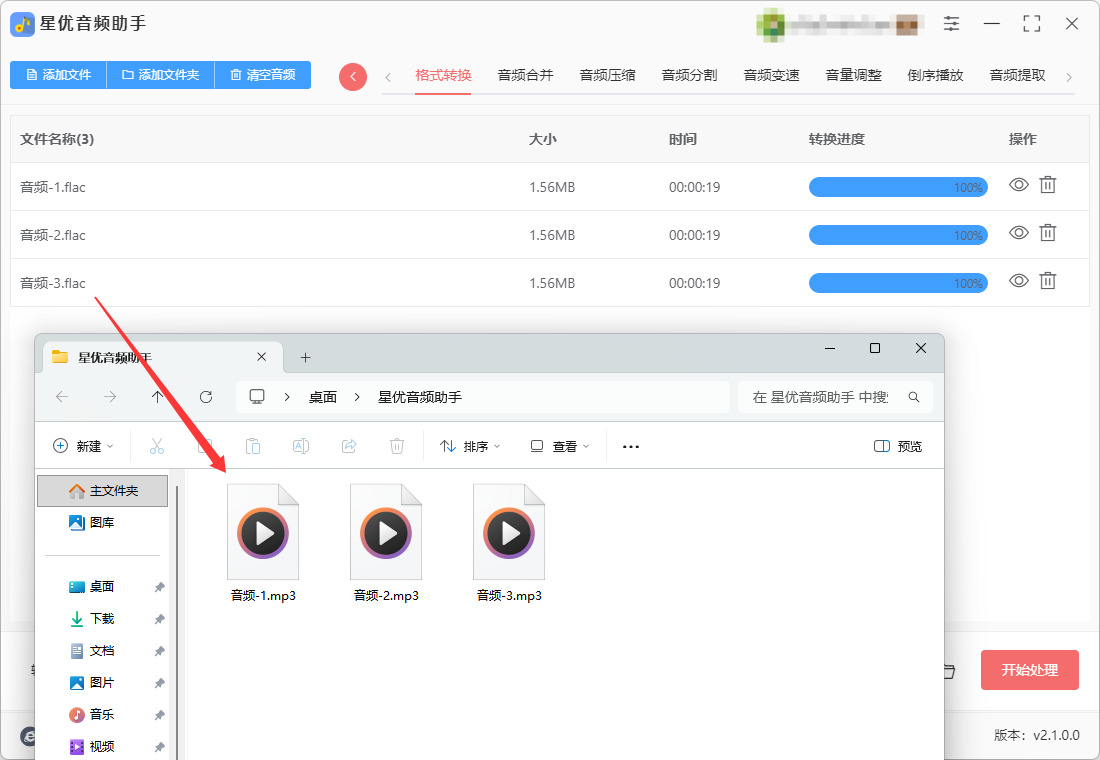Image resolution: width=1100 pixels, height=760 pixels.
Task: Click the red collapse arrow button
Action: tap(353, 76)
